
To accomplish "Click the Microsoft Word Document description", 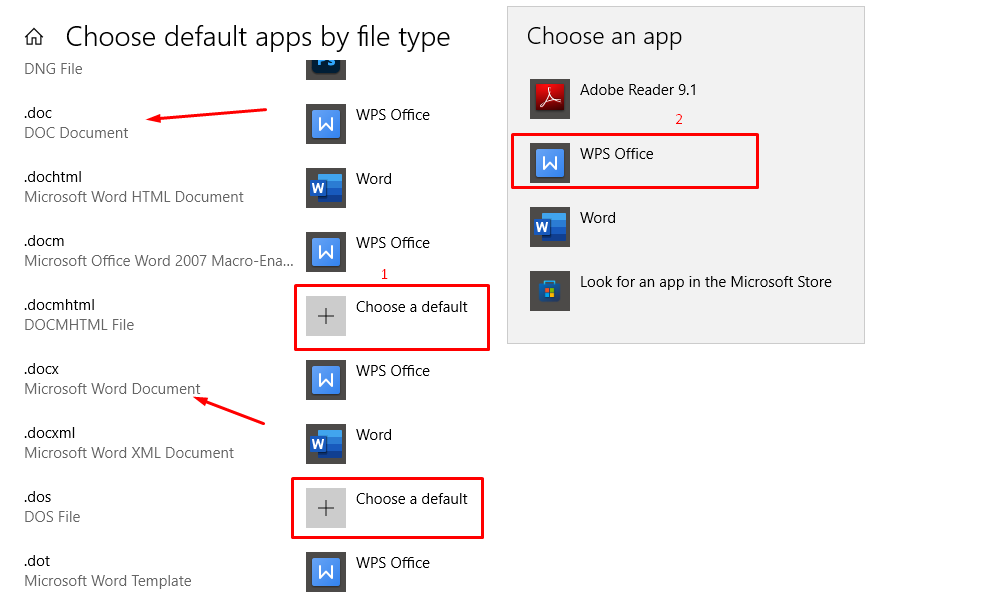I will click(x=112, y=389).
